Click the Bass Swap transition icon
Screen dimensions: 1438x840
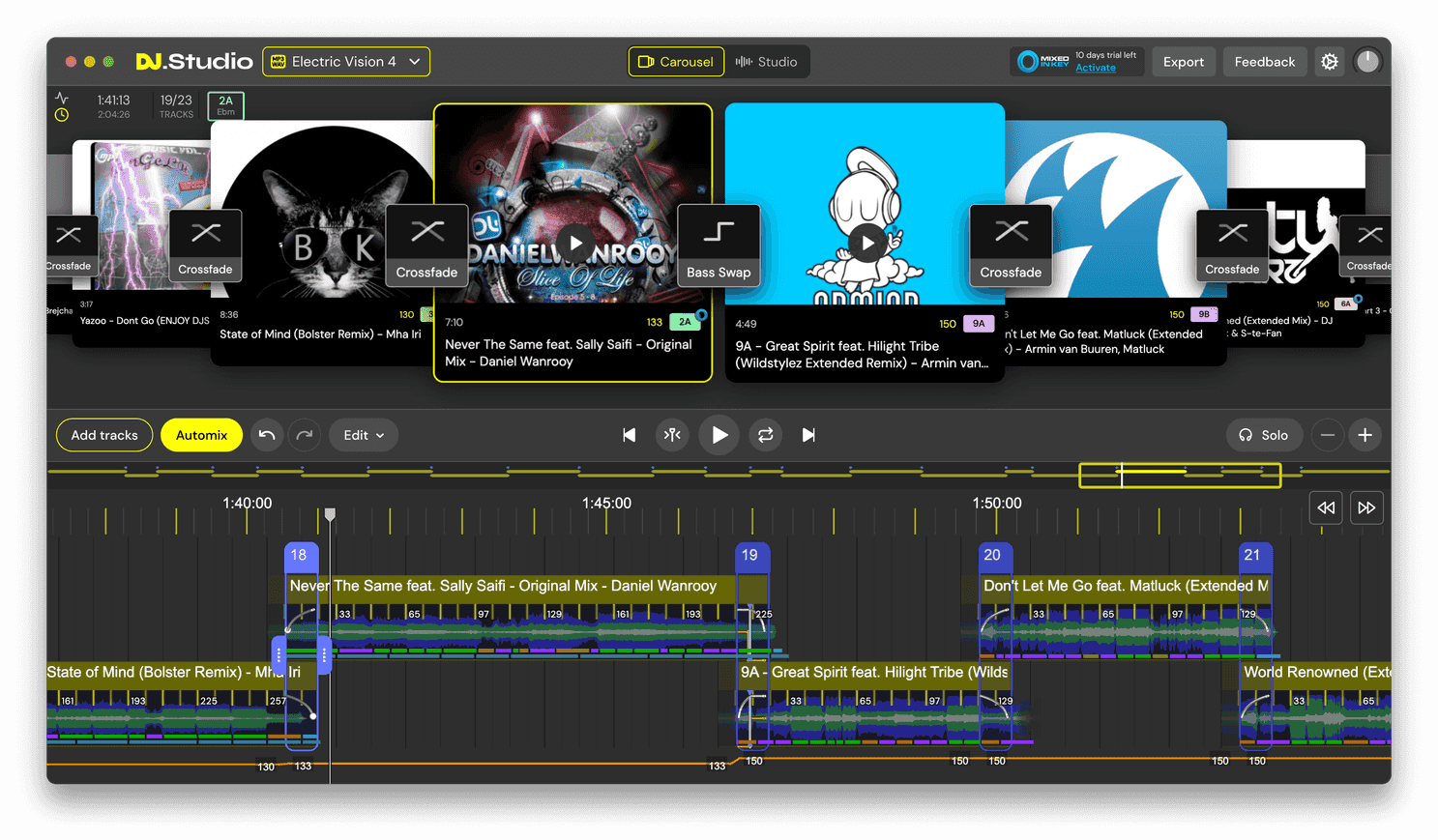pyautogui.click(x=719, y=245)
